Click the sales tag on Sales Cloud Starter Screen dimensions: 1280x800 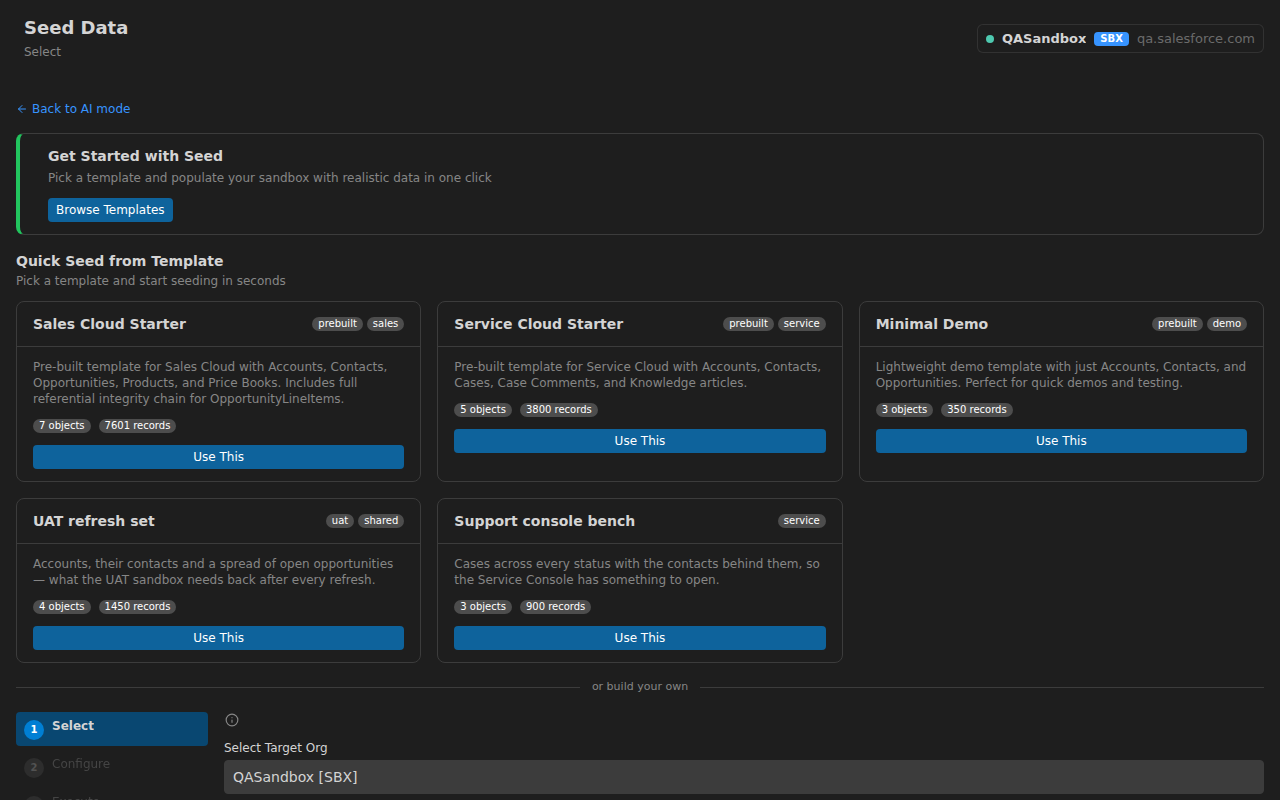tap(385, 324)
